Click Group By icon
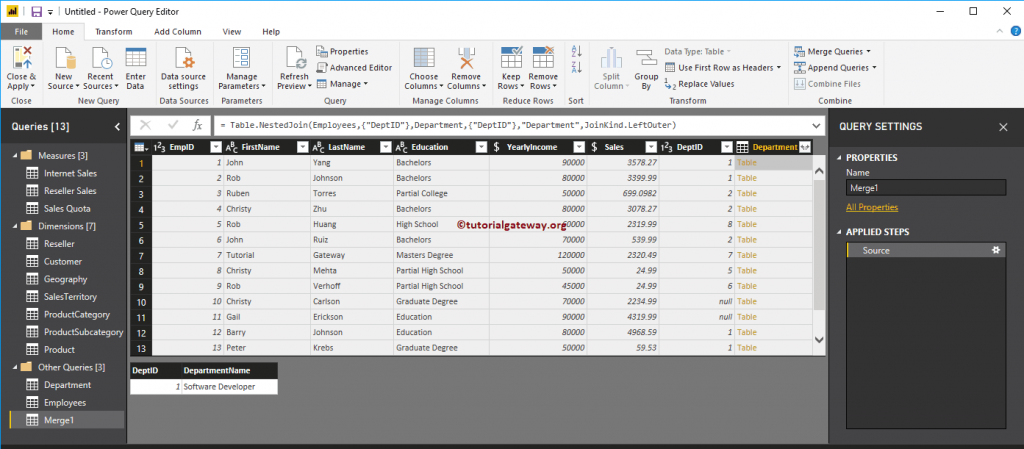Image resolution: width=1024 pixels, height=449 pixels. 646,57
